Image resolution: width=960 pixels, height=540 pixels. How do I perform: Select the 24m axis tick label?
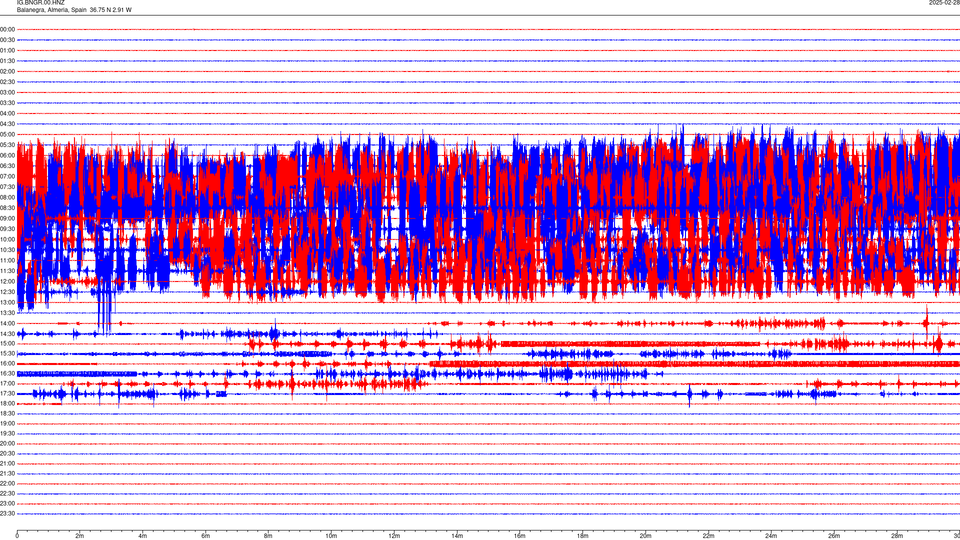click(x=771, y=536)
